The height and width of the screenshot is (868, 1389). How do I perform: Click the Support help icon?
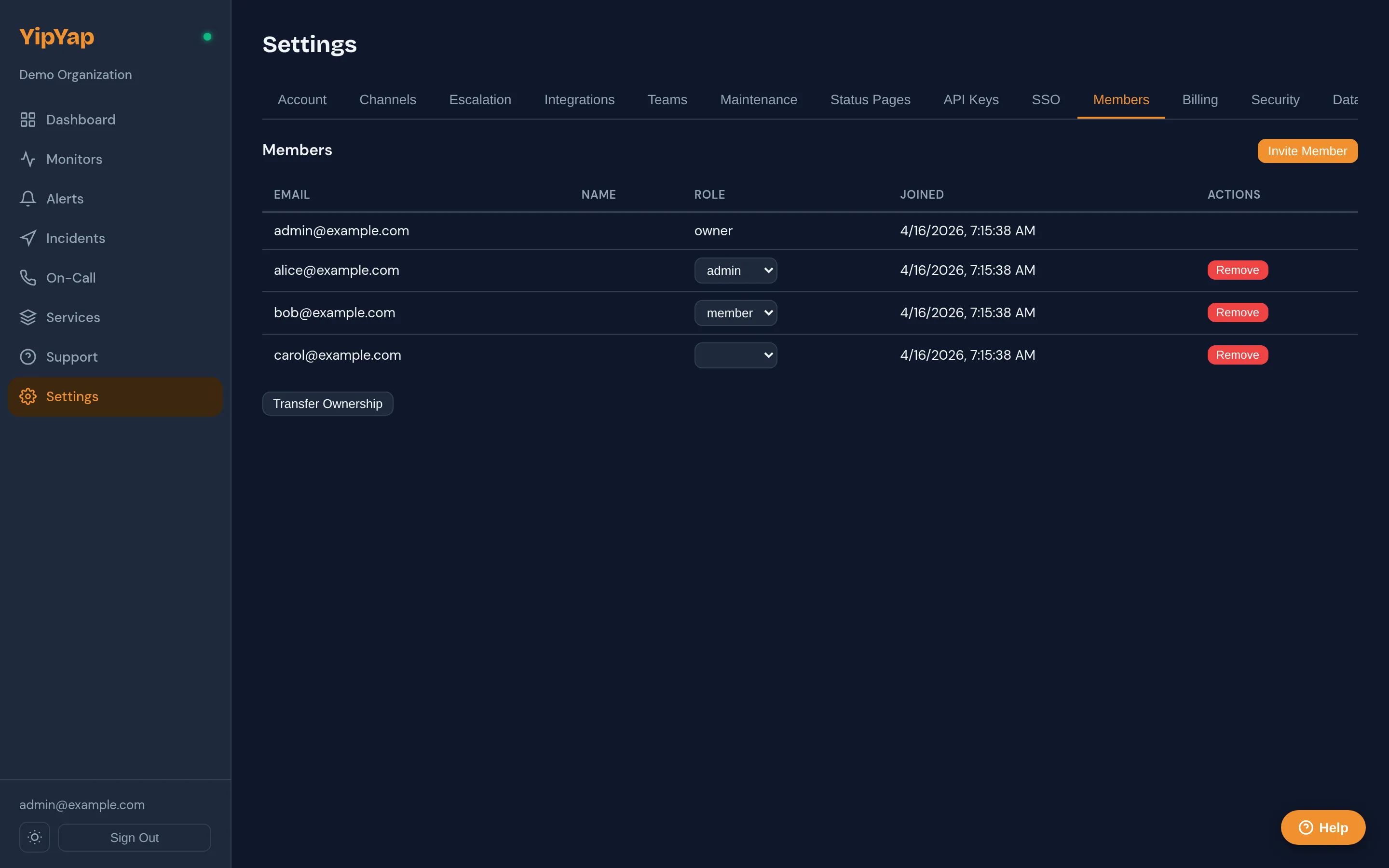[x=28, y=356]
